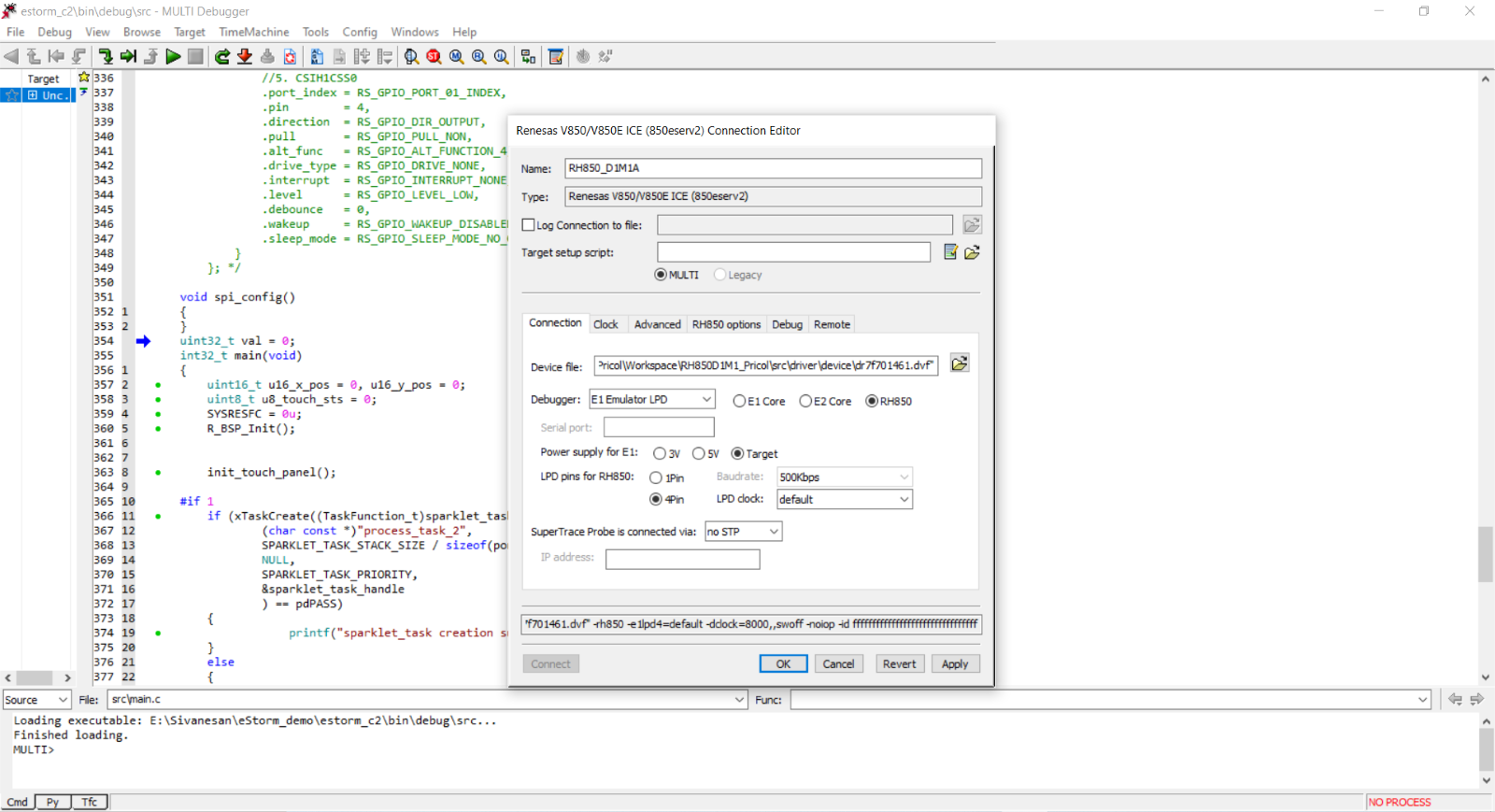Screen dimensions: 1495x812
Task: Select the Legacy radio button
Action: (x=719, y=275)
